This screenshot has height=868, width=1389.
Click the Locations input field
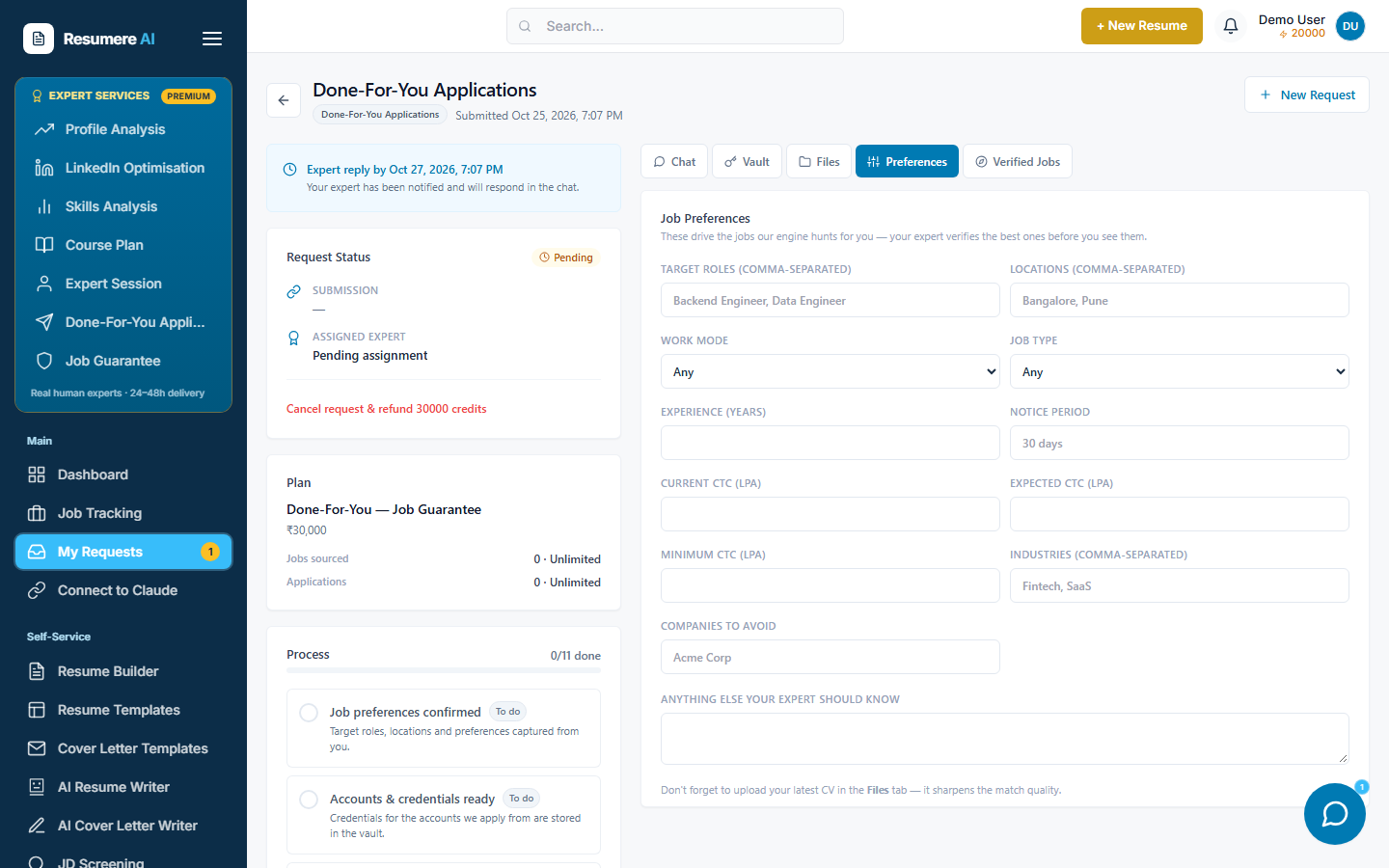click(1180, 300)
